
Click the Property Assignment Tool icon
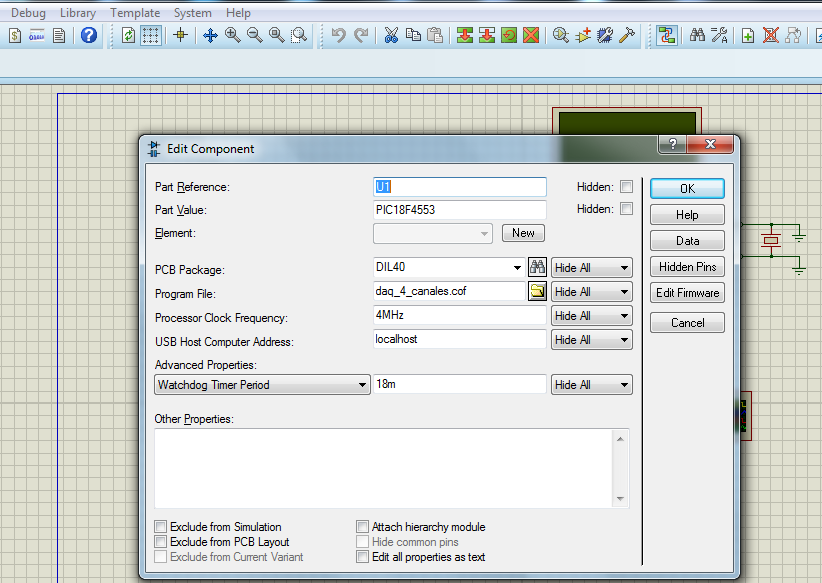click(719, 36)
